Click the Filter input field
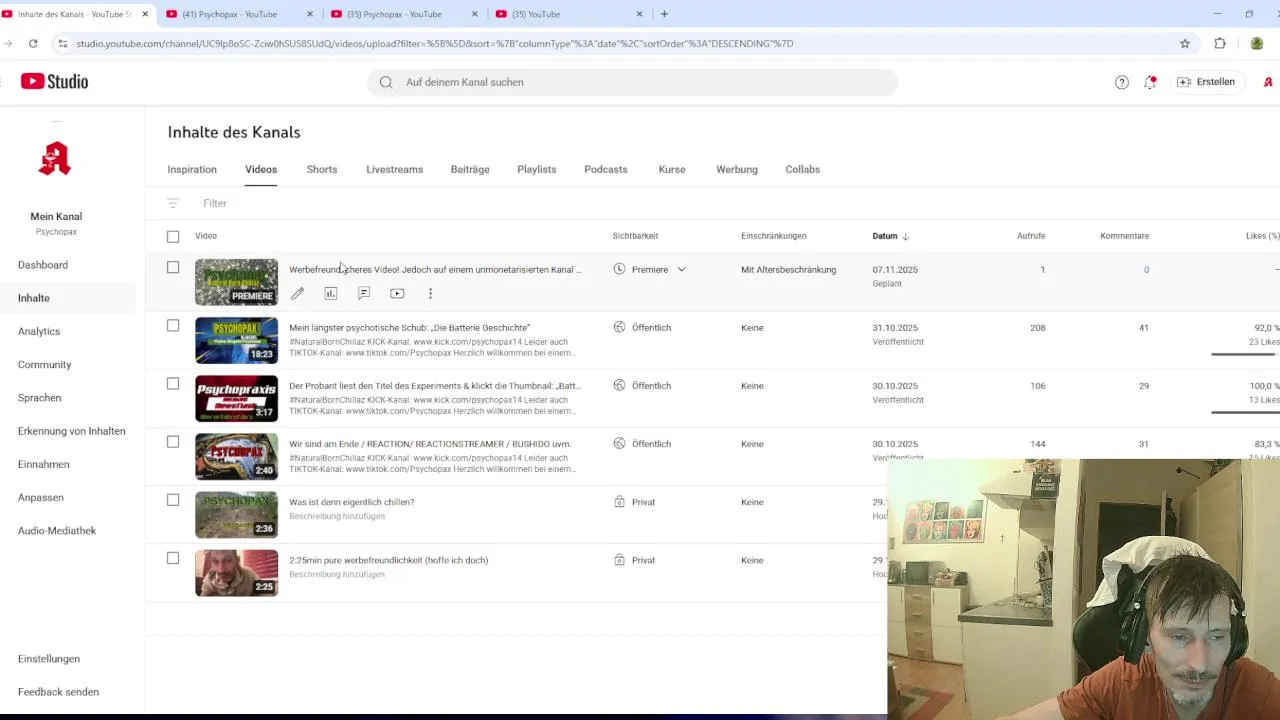The height and width of the screenshot is (720, 1280). point(215,203)
